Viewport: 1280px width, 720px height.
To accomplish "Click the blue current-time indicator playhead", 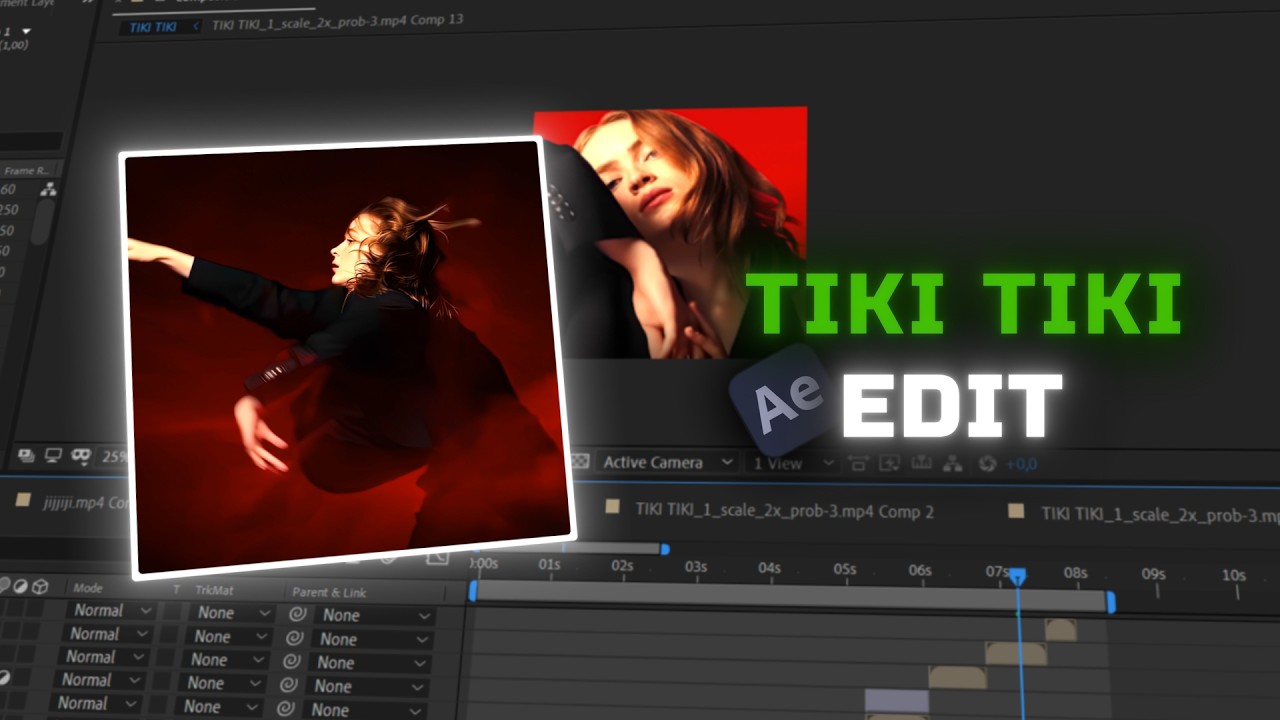I will click(1018, 576).
